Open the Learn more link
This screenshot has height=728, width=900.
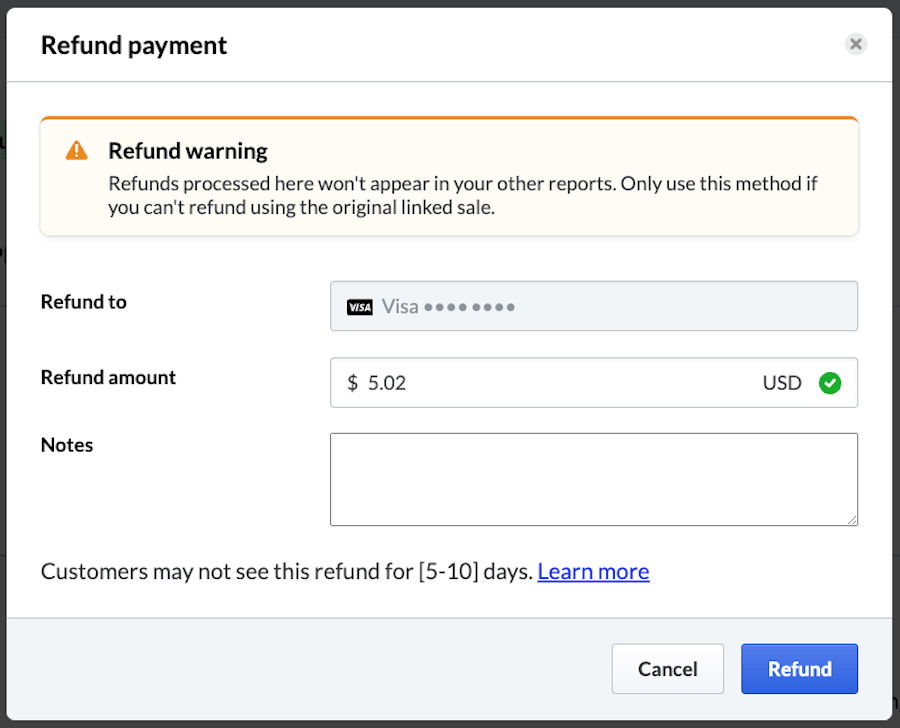pos(593,571)
